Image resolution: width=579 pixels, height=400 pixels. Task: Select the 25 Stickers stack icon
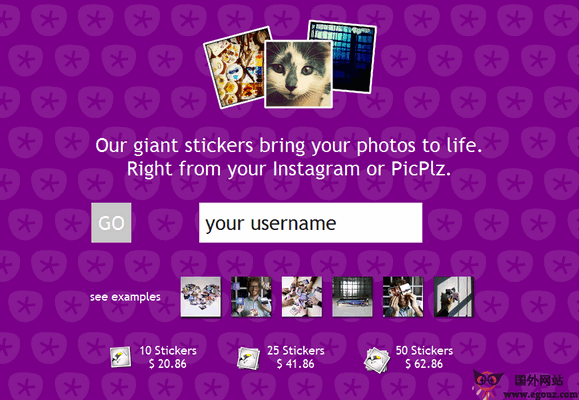point(248,358)
